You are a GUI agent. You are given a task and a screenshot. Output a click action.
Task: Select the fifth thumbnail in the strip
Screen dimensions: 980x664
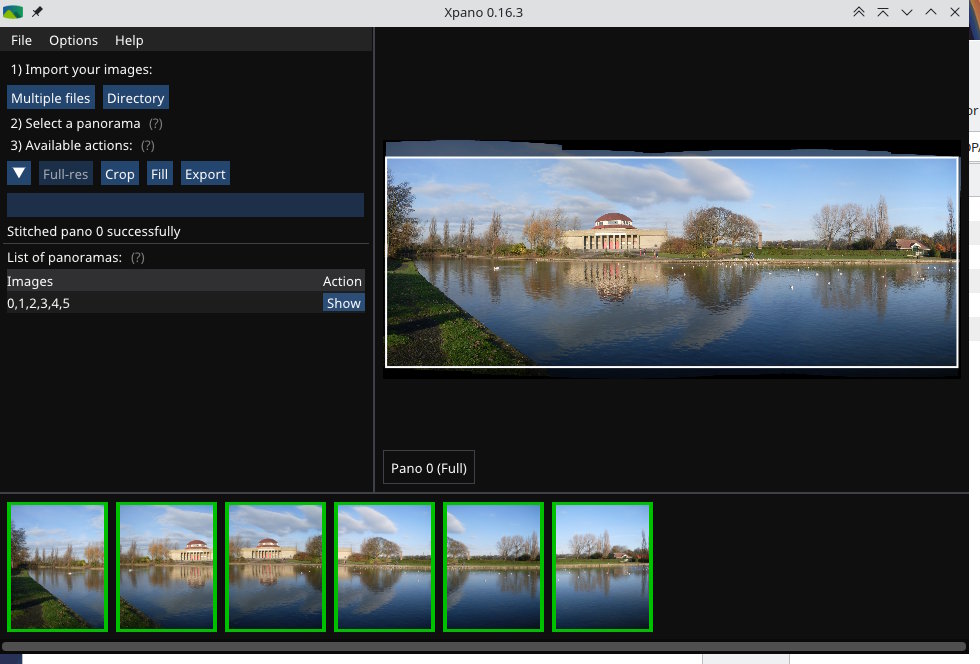click(x=493, y=566)
